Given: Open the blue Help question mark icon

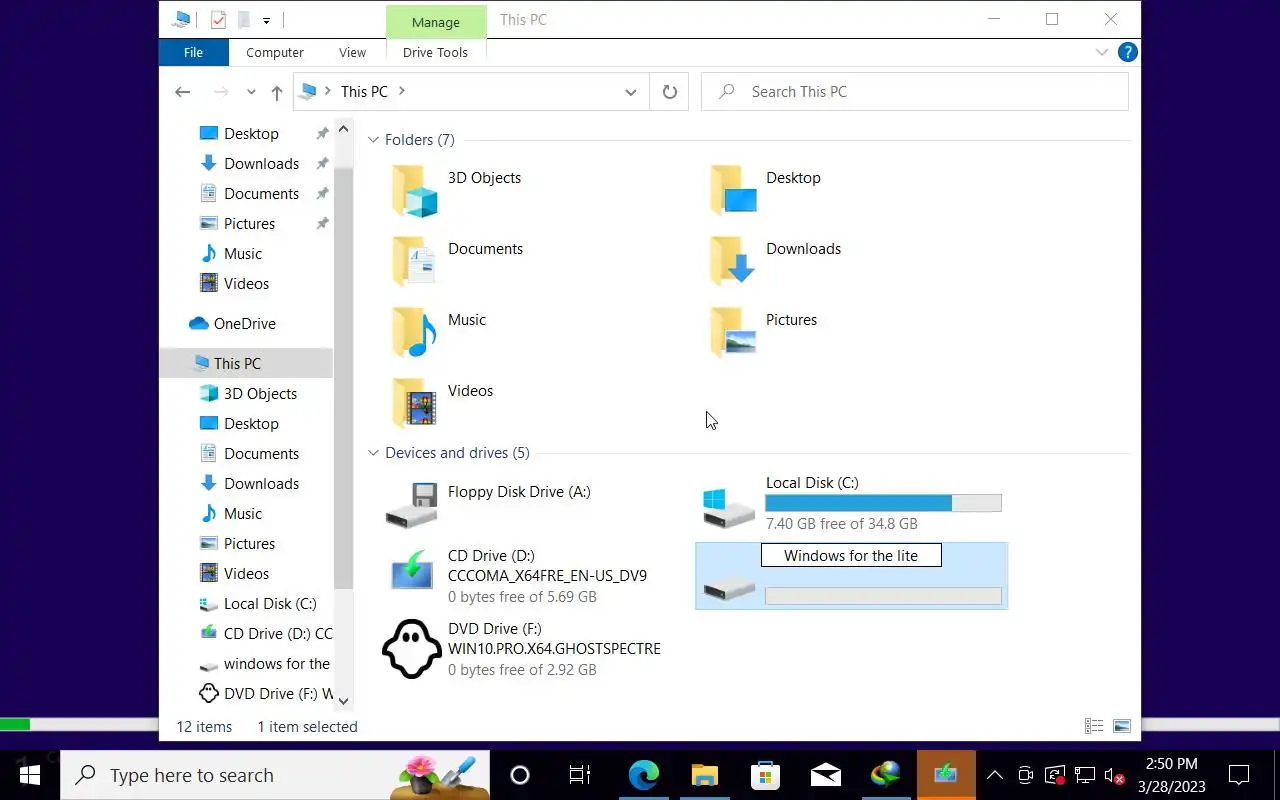Looking at the screenshot, I should coord(1127,52).
